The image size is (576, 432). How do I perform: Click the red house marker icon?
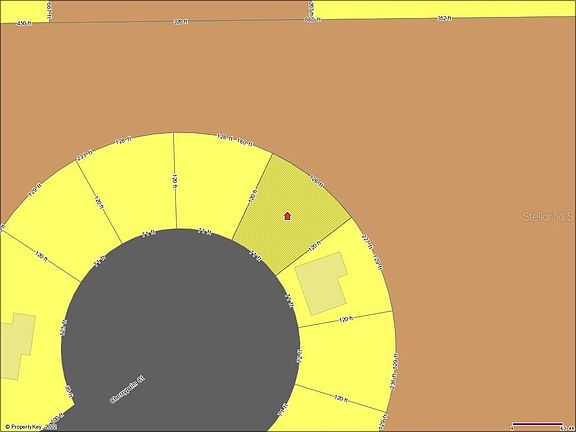click(287, 216)
